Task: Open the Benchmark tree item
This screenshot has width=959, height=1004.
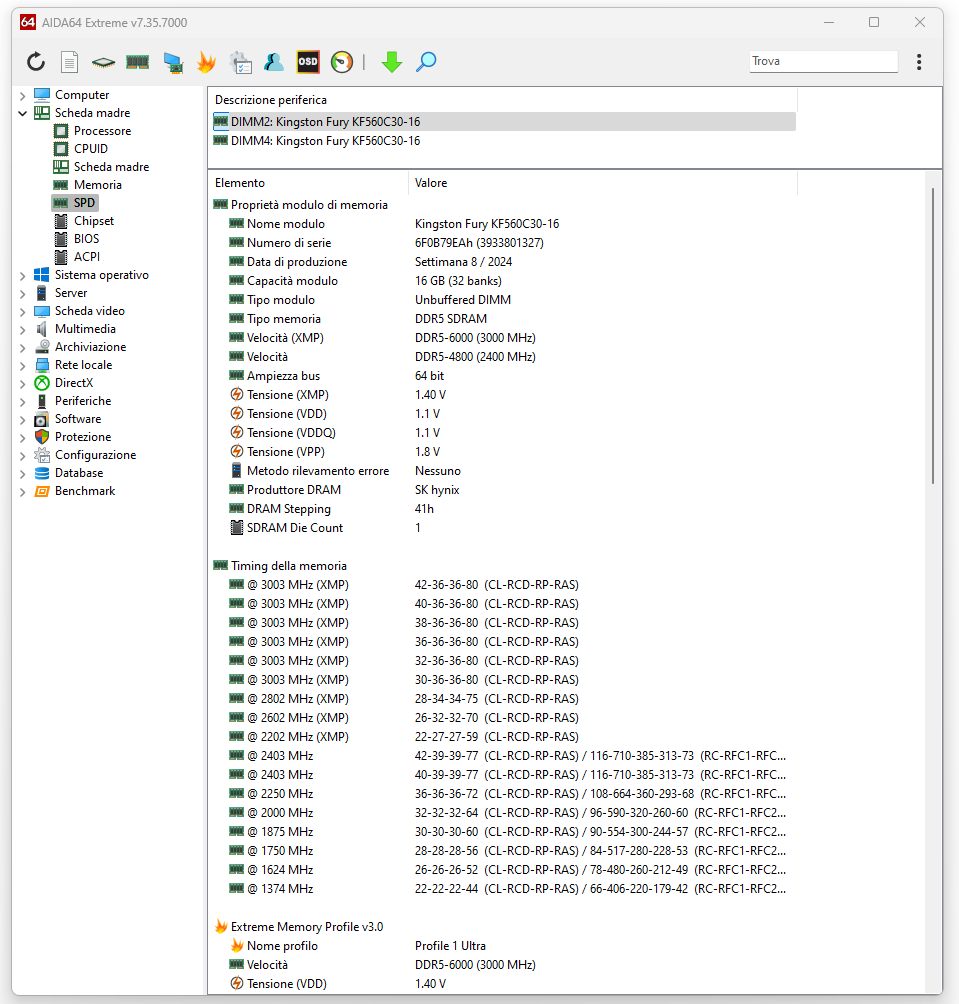Action: coord(85,490)
